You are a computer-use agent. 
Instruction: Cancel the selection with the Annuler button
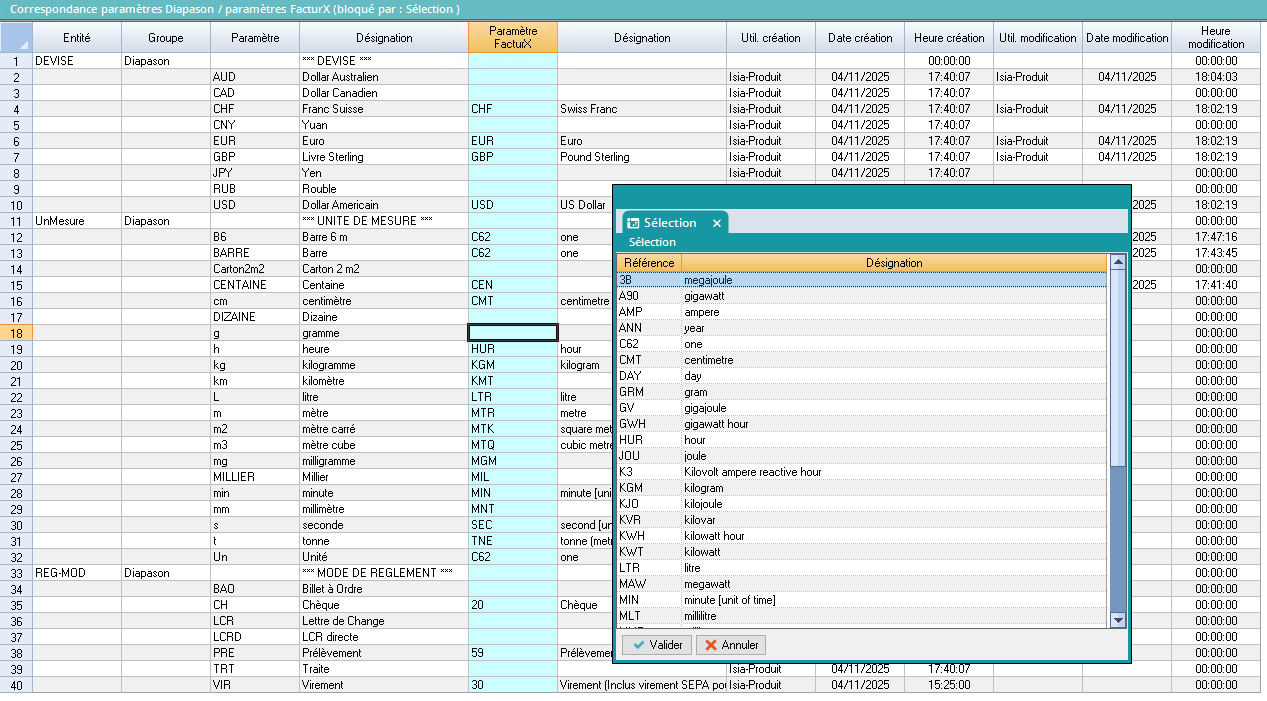[731, 645]
